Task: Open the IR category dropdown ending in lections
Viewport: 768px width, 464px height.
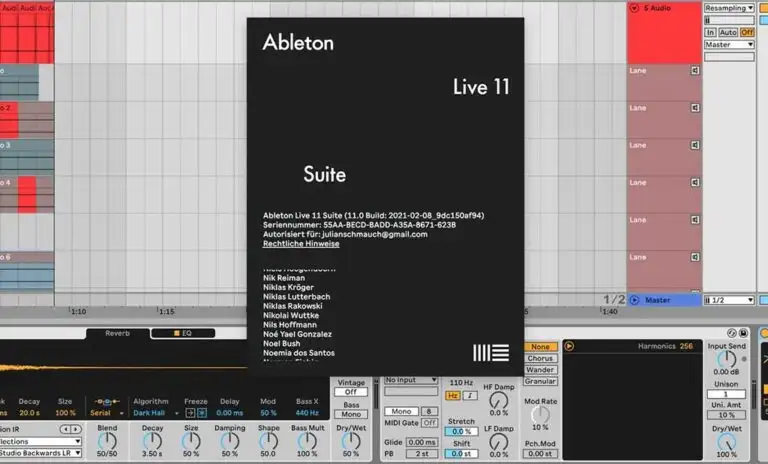Action: pyautogui.click(x=41, y=441)
